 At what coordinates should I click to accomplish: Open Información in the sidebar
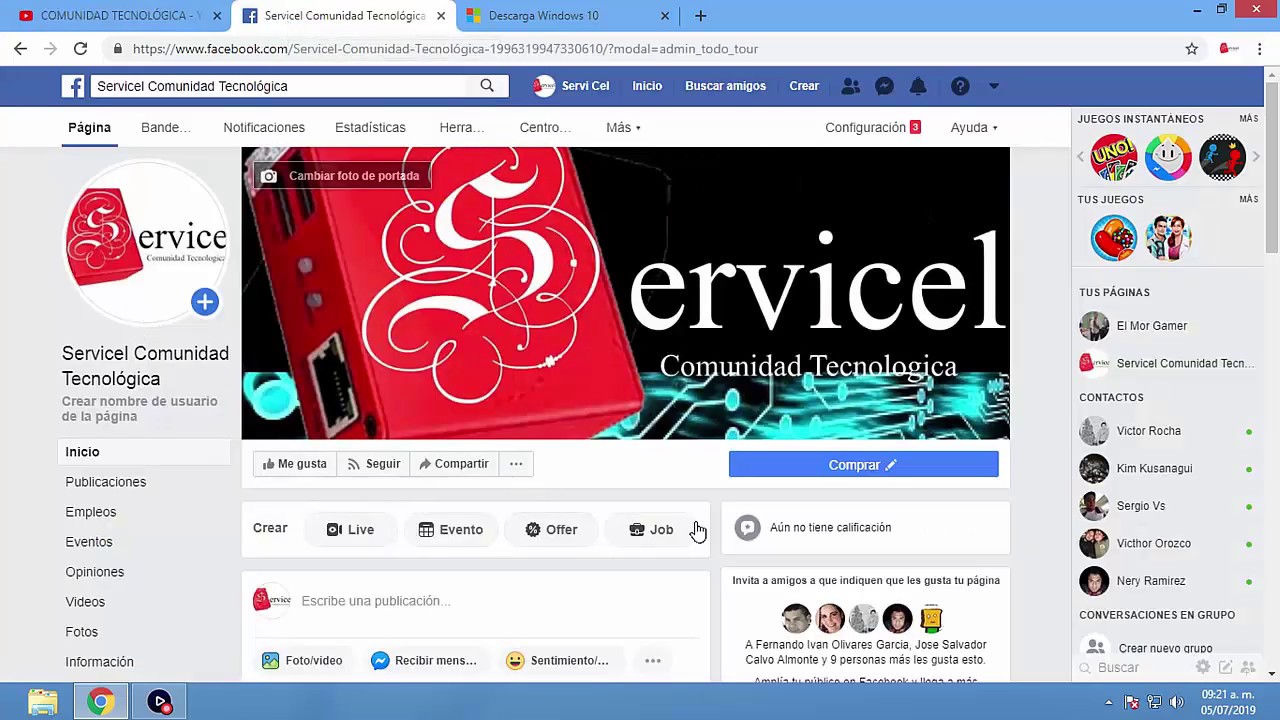click(x=99, y=662)
